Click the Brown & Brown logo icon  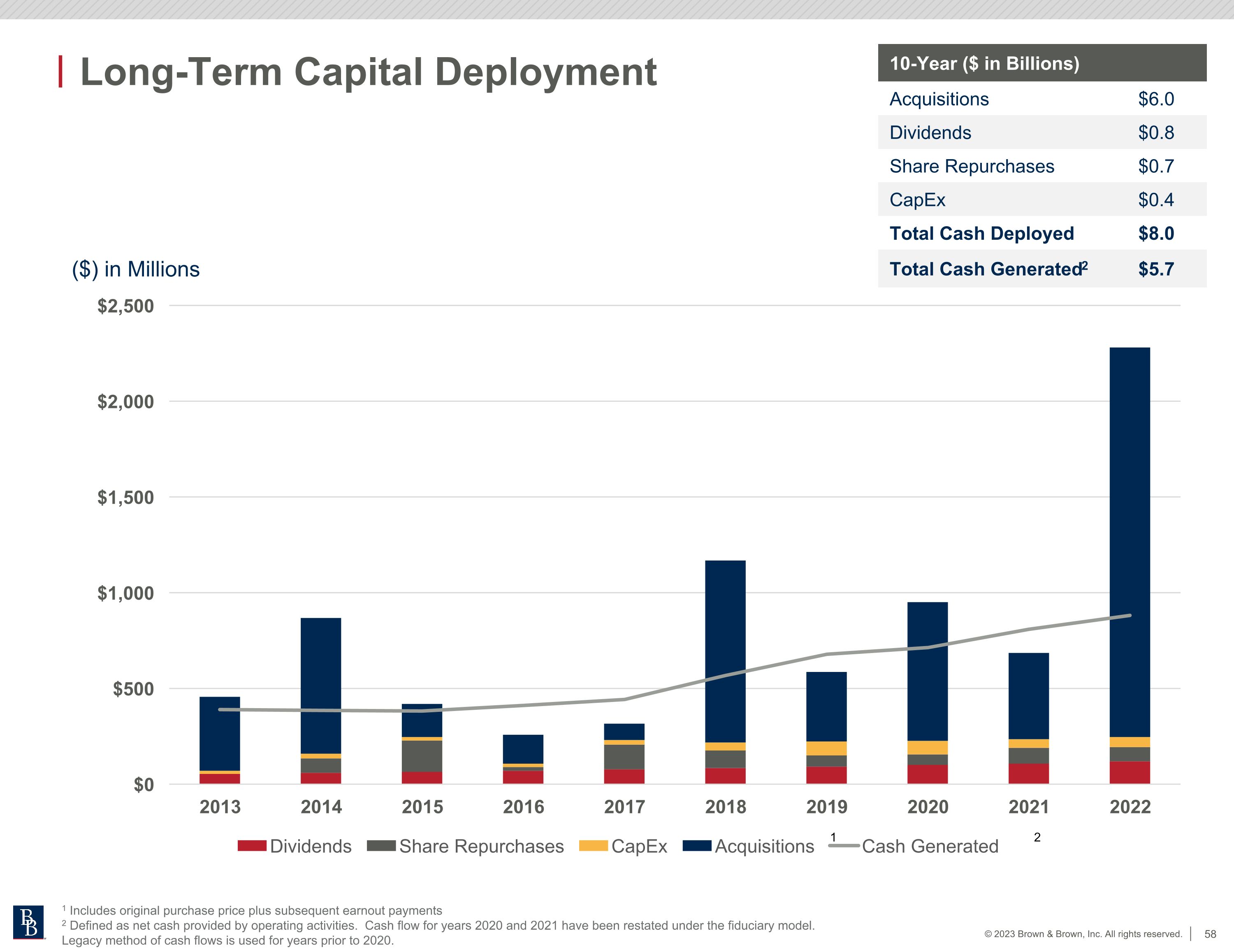pyautogui.click(x=28, y=923)
